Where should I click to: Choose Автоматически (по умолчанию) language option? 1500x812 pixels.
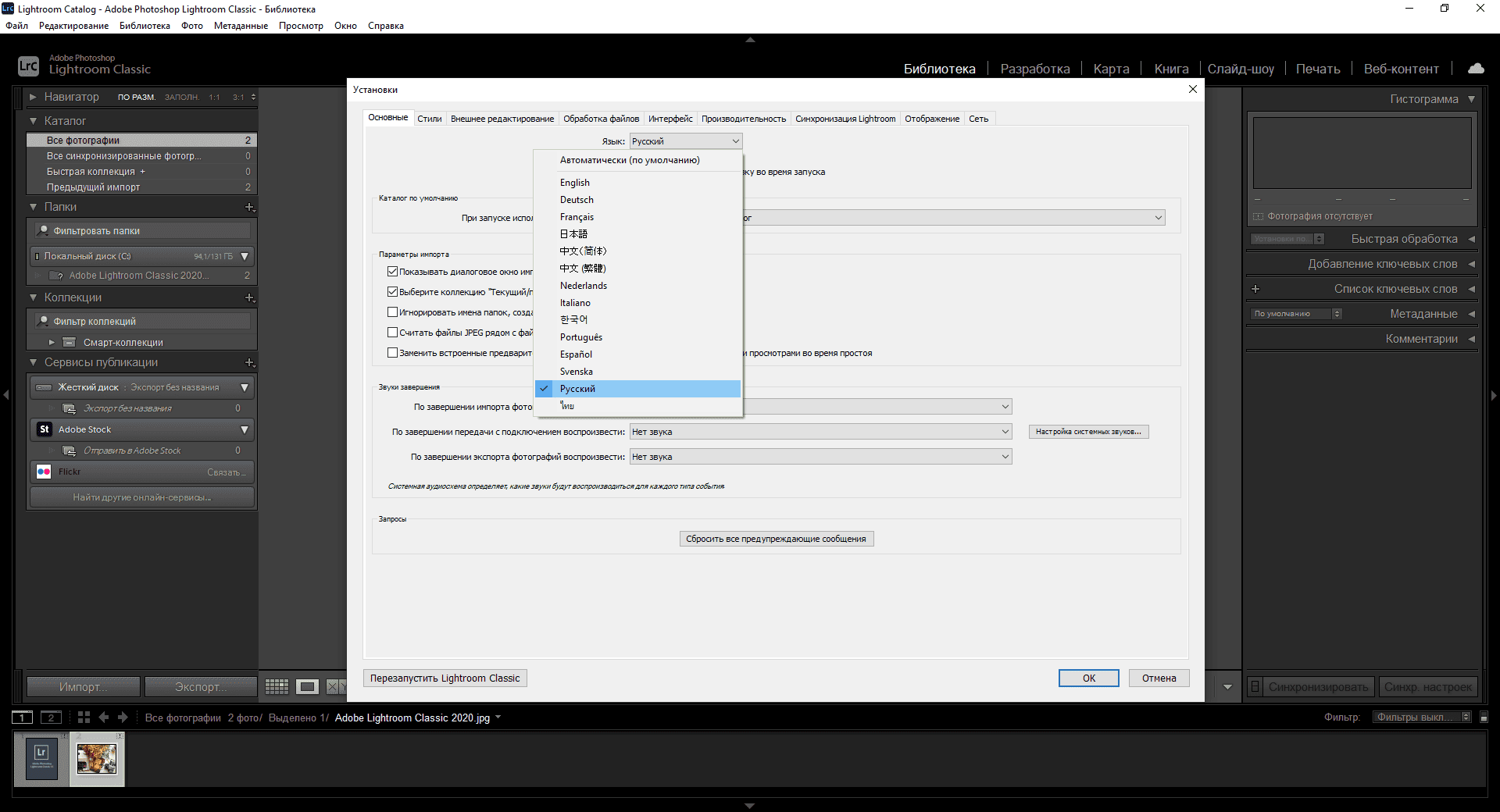[x=637, y=160]
